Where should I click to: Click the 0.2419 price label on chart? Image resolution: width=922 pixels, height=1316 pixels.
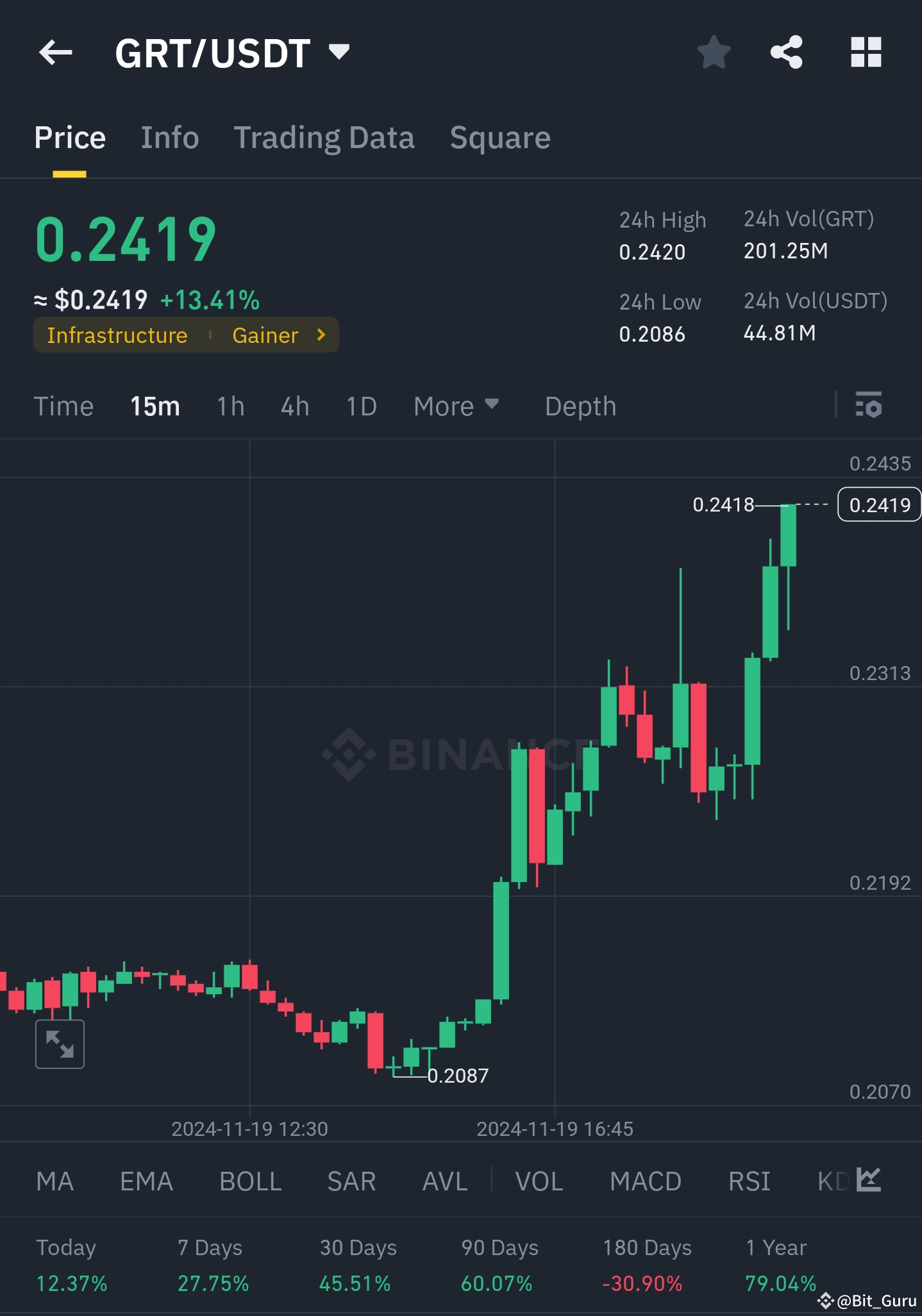[x=879, y=504]
